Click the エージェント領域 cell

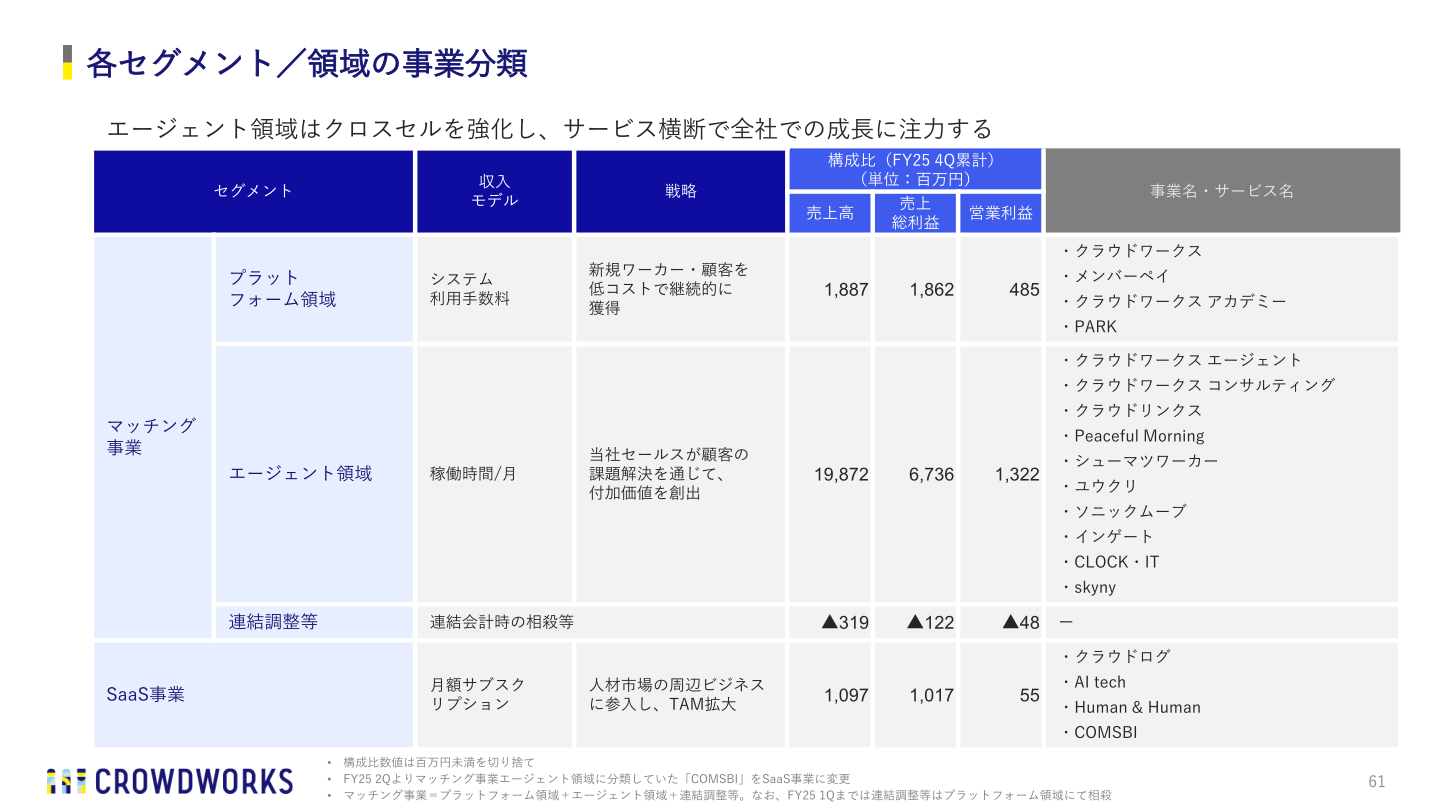click(x=314, y=474)
